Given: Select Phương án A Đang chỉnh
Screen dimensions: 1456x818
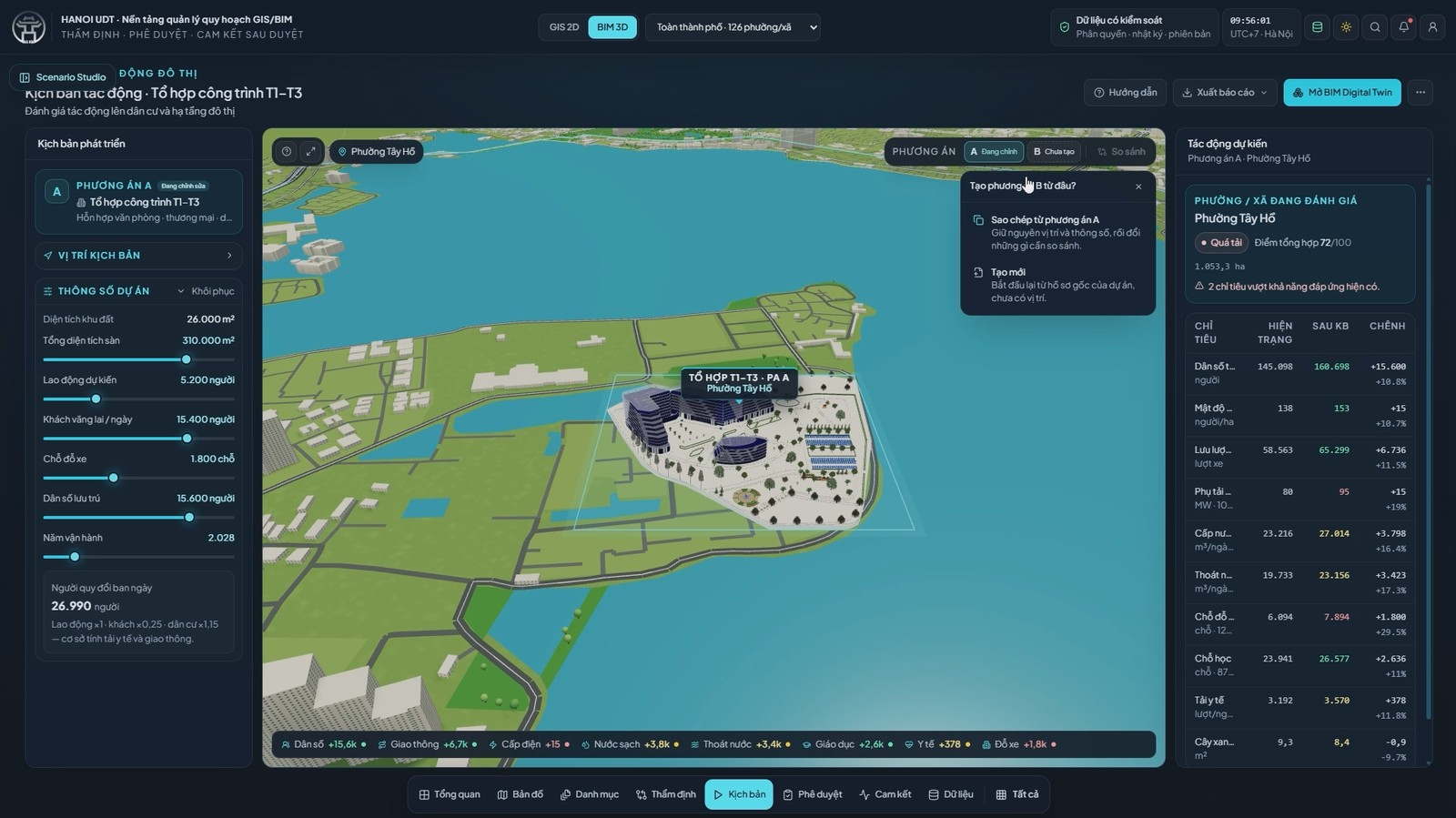Looking at the screenshot, I should point(994,152).
